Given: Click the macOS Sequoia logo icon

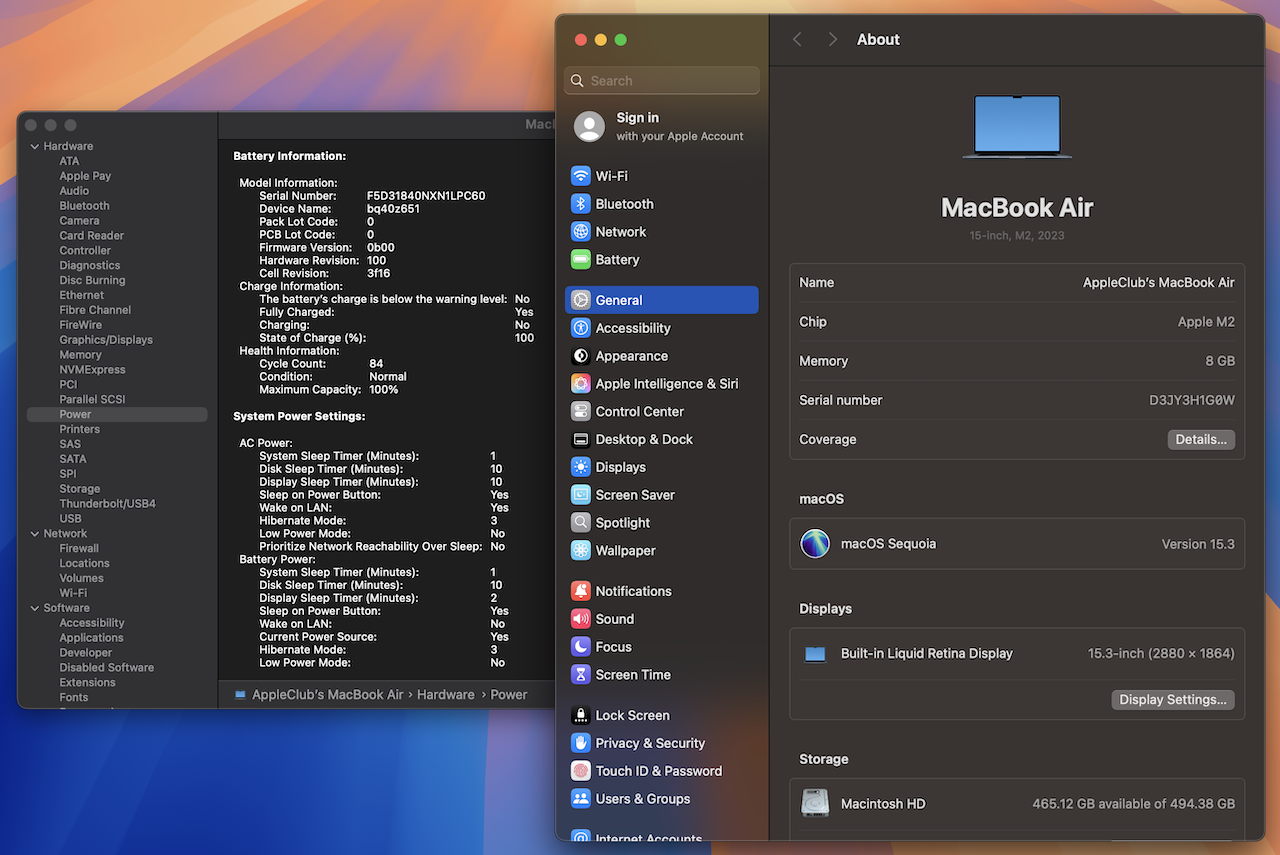Looking at the screenshot, I should tap(815, 544).
